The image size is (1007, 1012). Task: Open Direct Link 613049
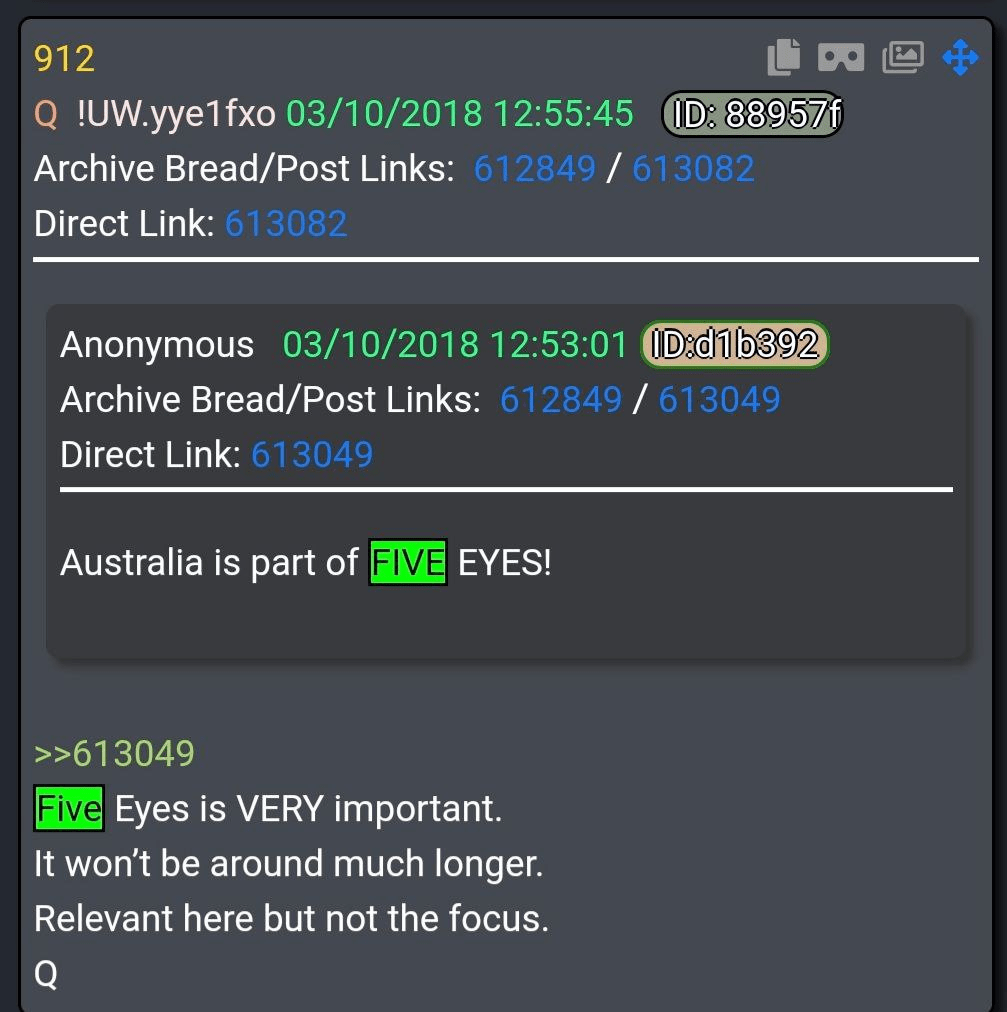pos(312,454)
